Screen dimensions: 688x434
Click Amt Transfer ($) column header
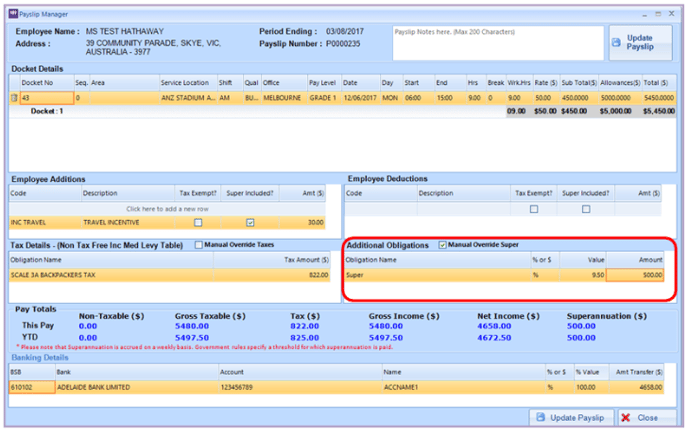636,372
